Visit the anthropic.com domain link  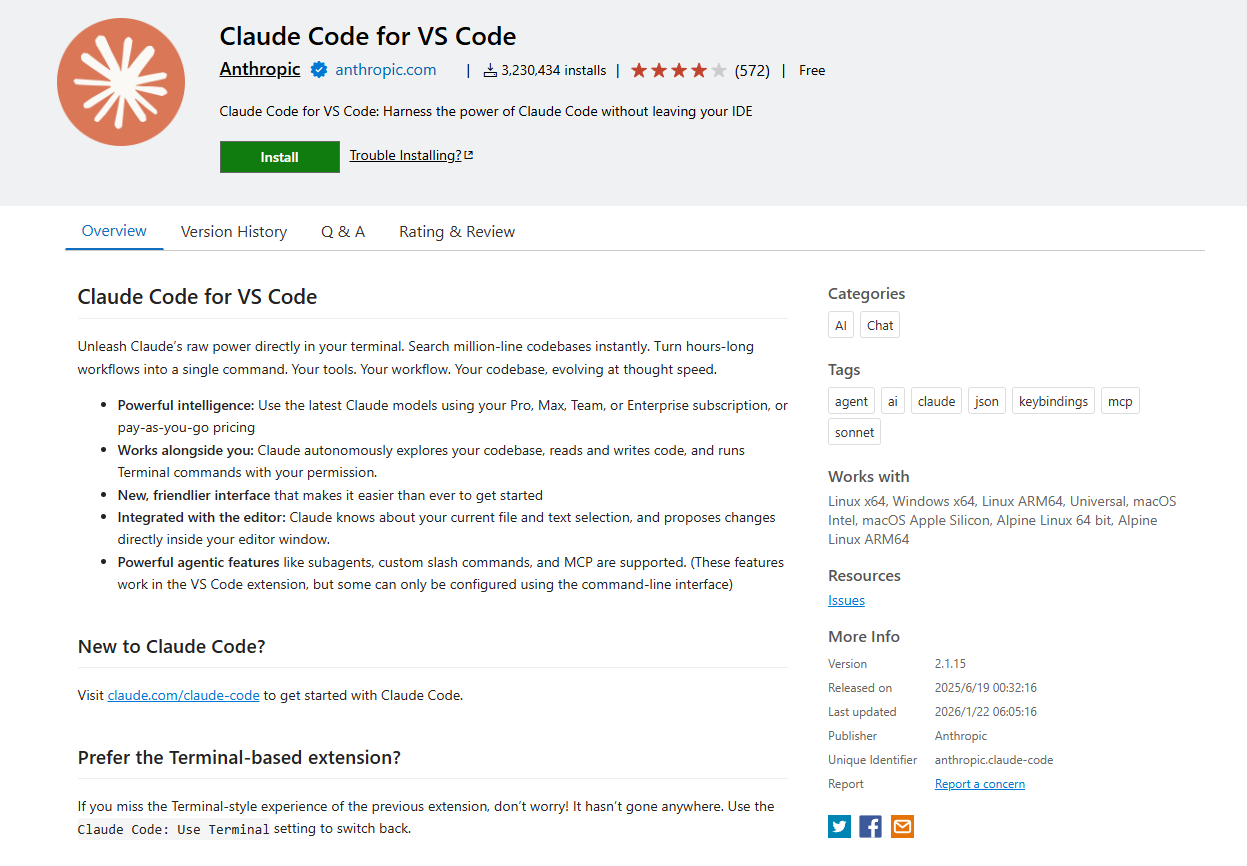pos(386,70)
